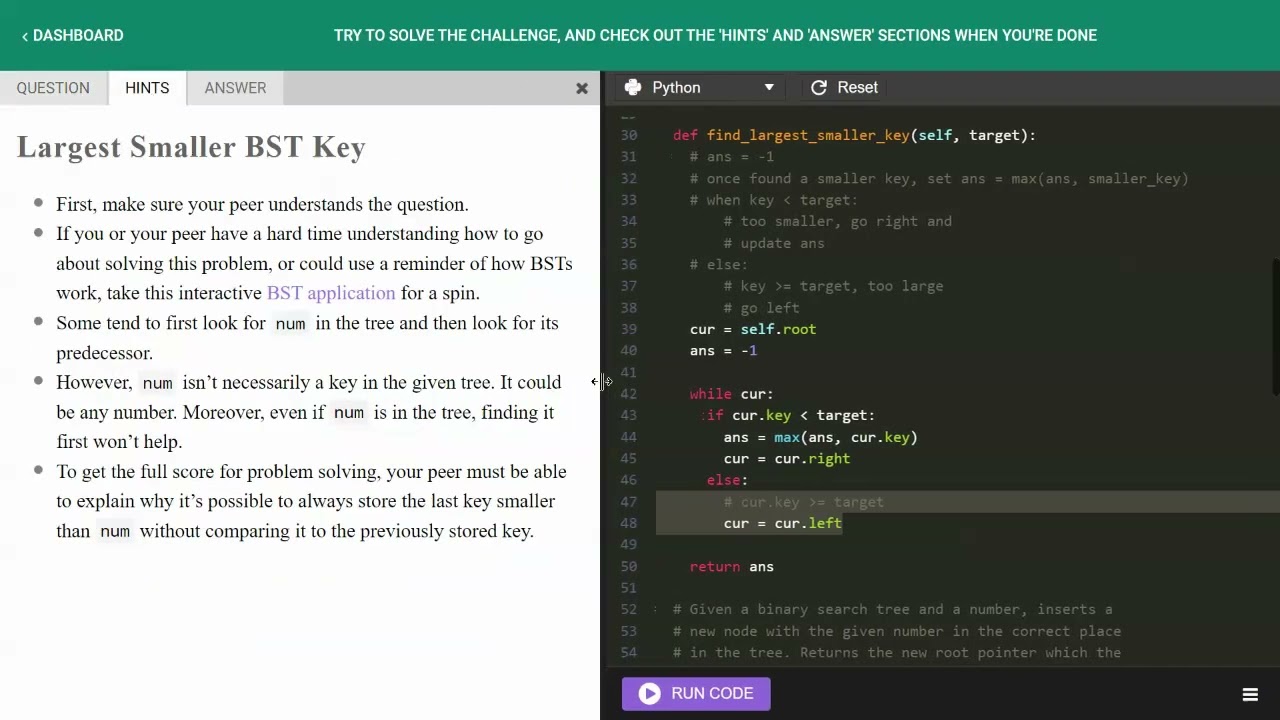
Task: Click the play icon inside RUN CODE button
Action: 649,693
